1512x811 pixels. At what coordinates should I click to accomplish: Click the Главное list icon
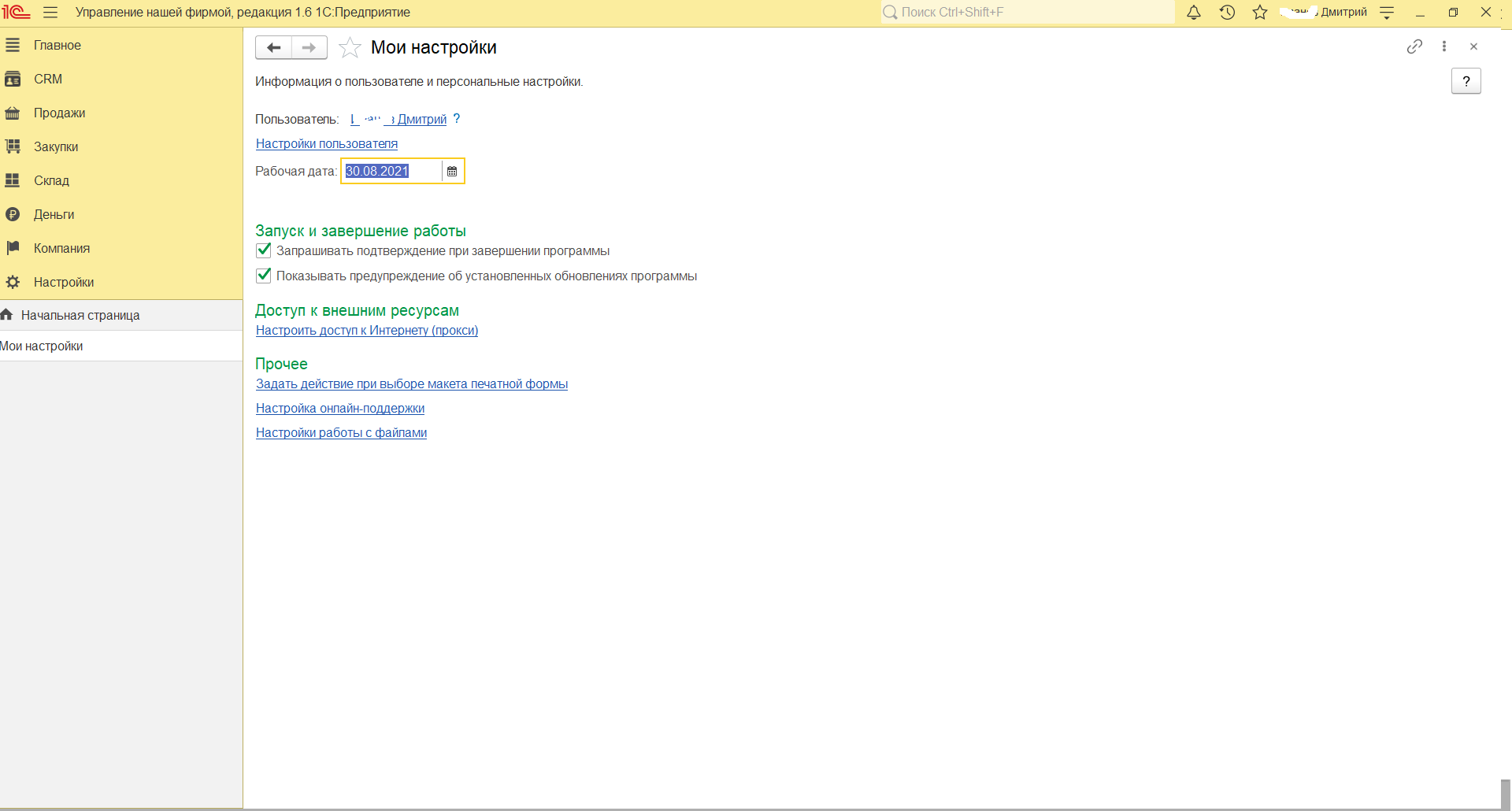click(13, 46)
